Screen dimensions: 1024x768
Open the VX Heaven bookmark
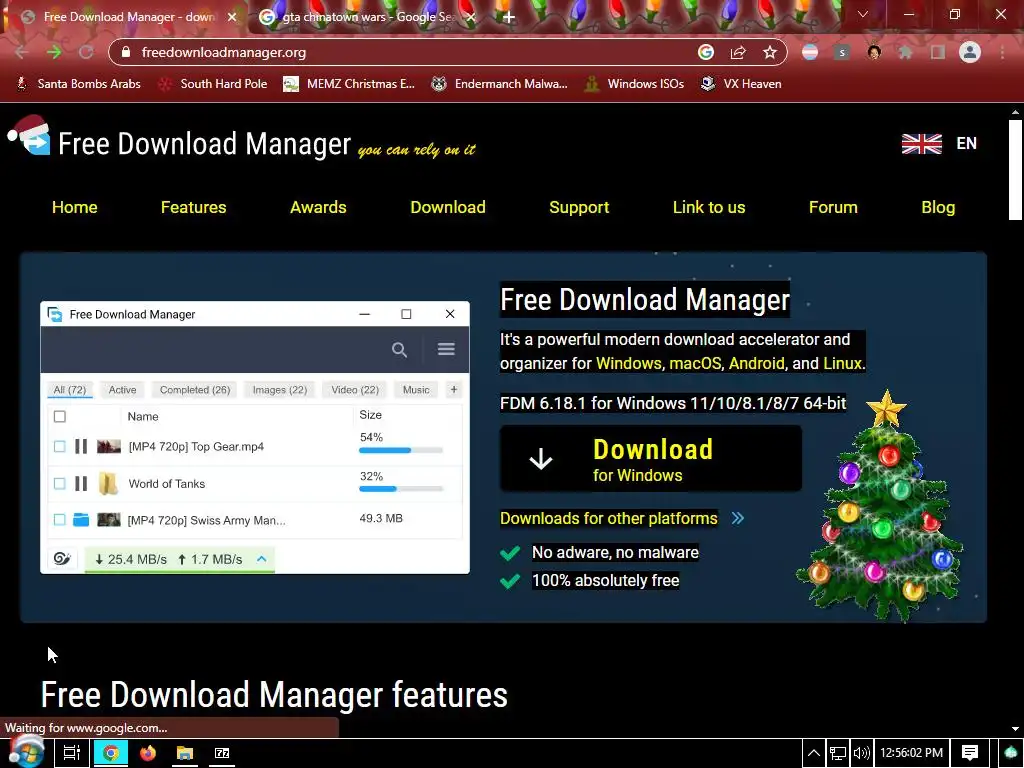741,84
